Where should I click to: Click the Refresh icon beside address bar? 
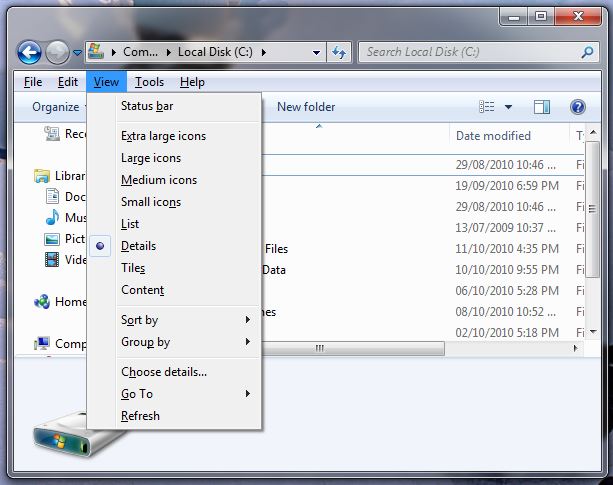click(339, 52)
